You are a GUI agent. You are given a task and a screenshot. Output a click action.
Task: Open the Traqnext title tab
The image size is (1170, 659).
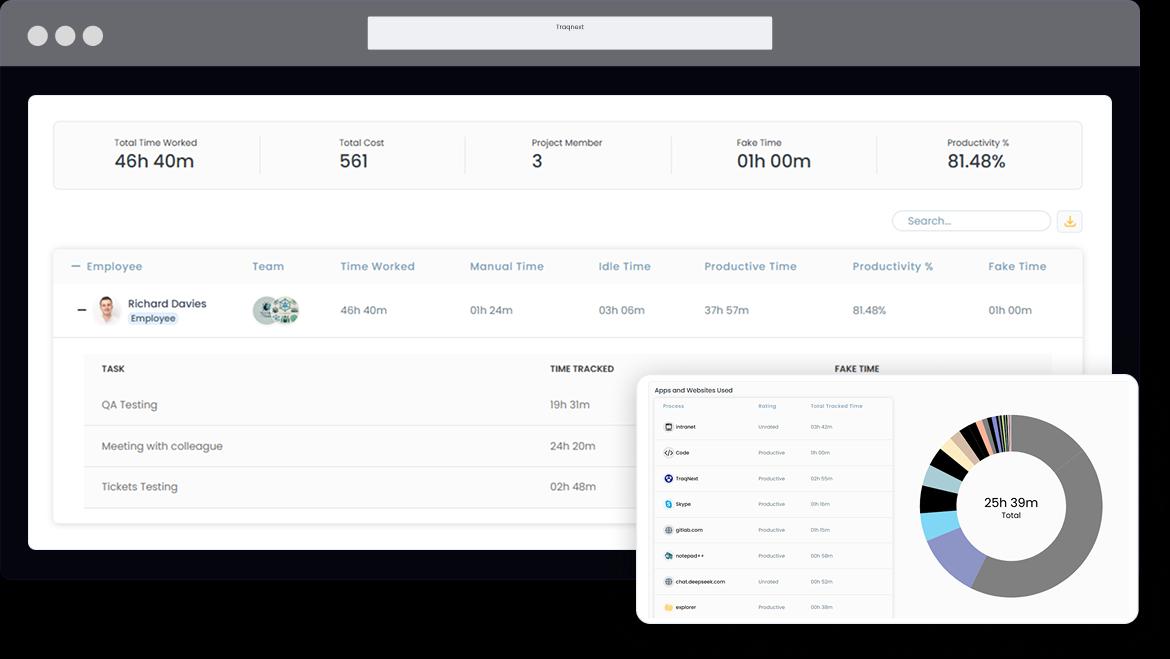tap(569, 32)
